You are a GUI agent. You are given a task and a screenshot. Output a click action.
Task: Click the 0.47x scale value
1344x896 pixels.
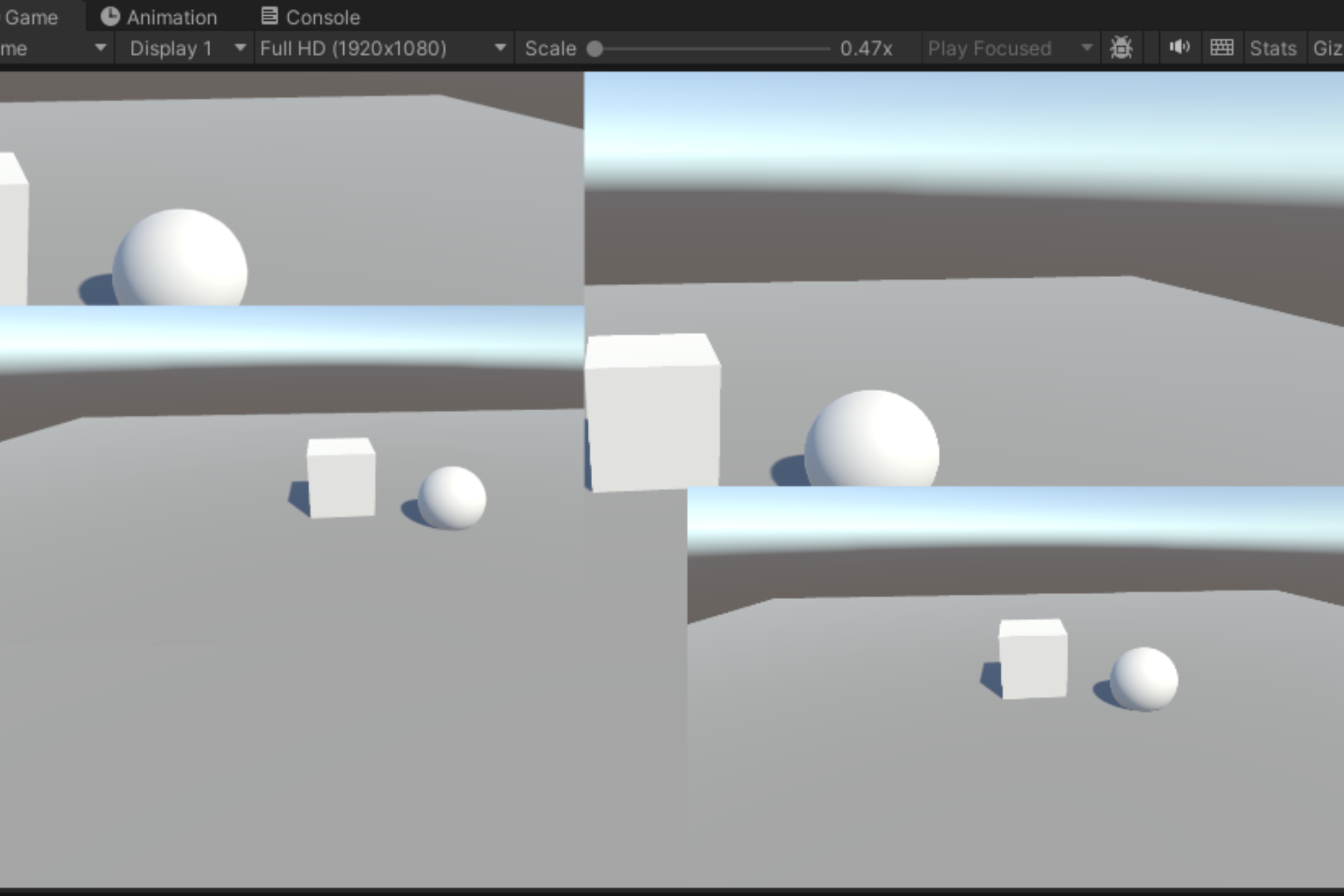pyautogui.click(x=866, y=48)
